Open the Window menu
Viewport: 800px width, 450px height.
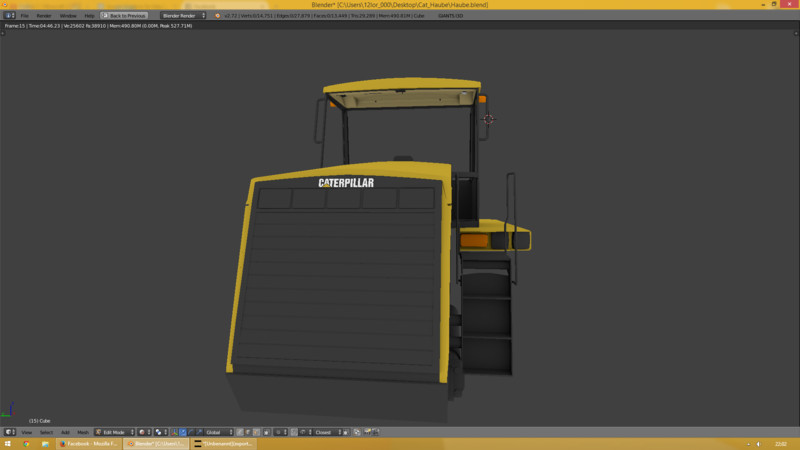[67, 16]
